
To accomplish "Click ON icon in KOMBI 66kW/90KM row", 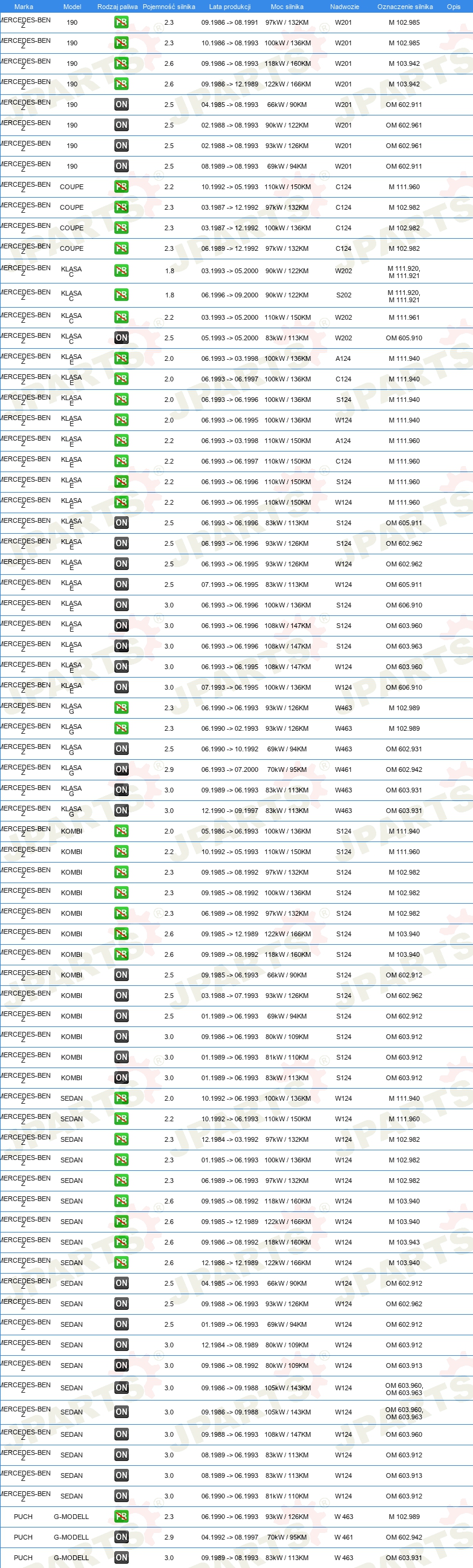I will click(121, 975).
